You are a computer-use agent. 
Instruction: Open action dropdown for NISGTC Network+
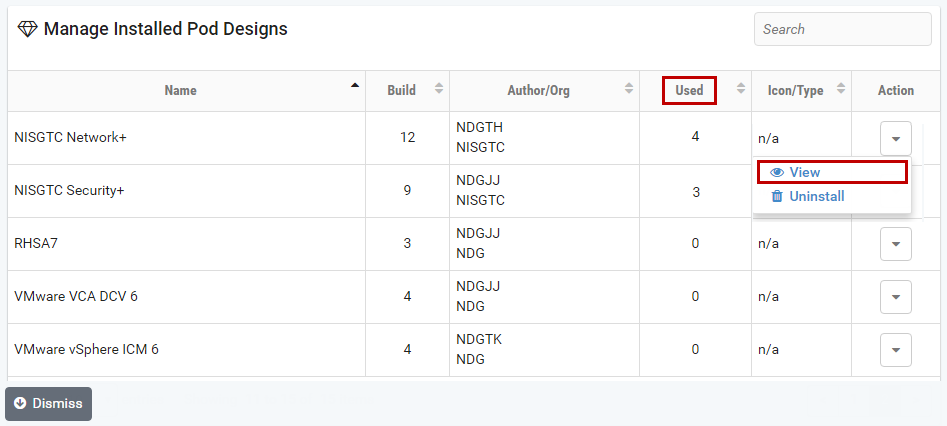(x=895, y=138)
